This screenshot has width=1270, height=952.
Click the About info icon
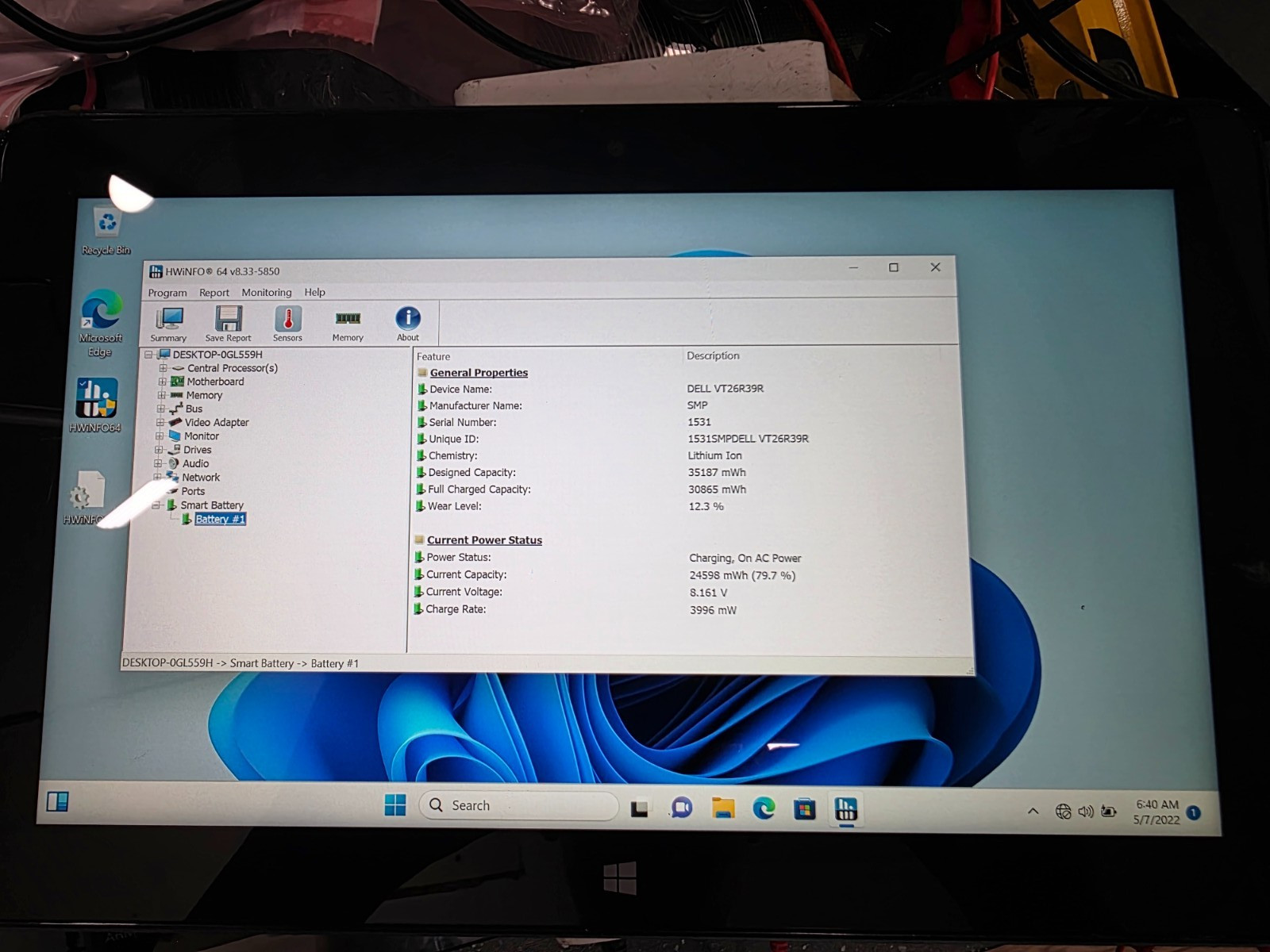click(x=408, y=324)
